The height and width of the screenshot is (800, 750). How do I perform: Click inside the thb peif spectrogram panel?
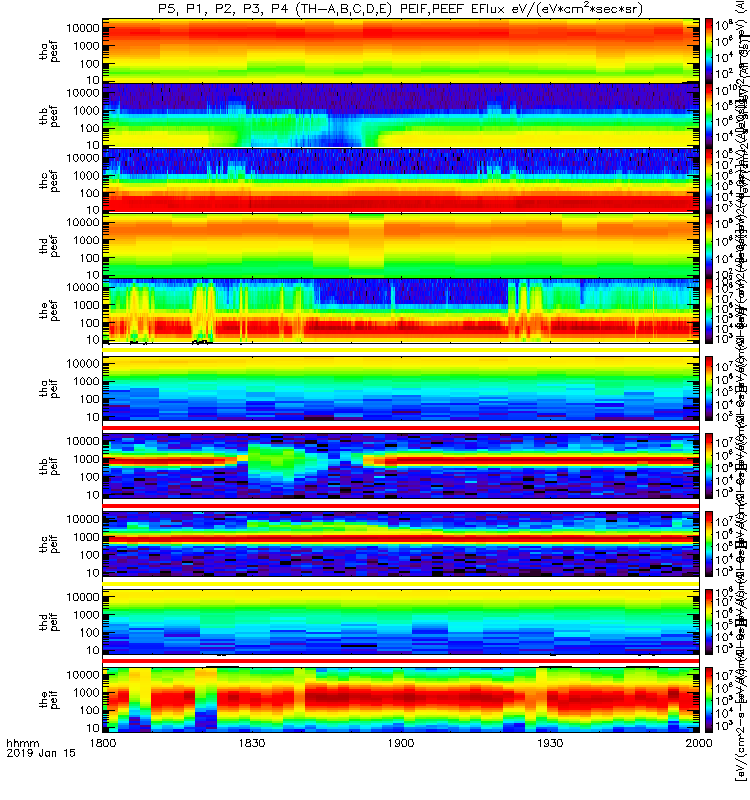click(x=401, y=466)
